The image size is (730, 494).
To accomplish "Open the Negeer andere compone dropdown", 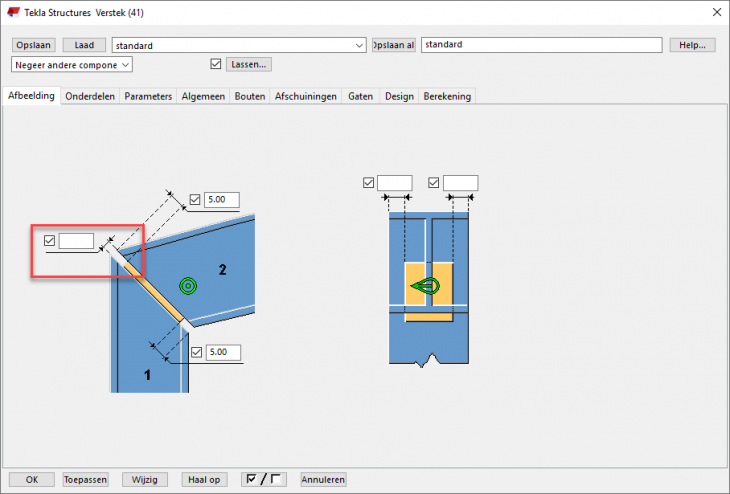I will tap(72, 65).
